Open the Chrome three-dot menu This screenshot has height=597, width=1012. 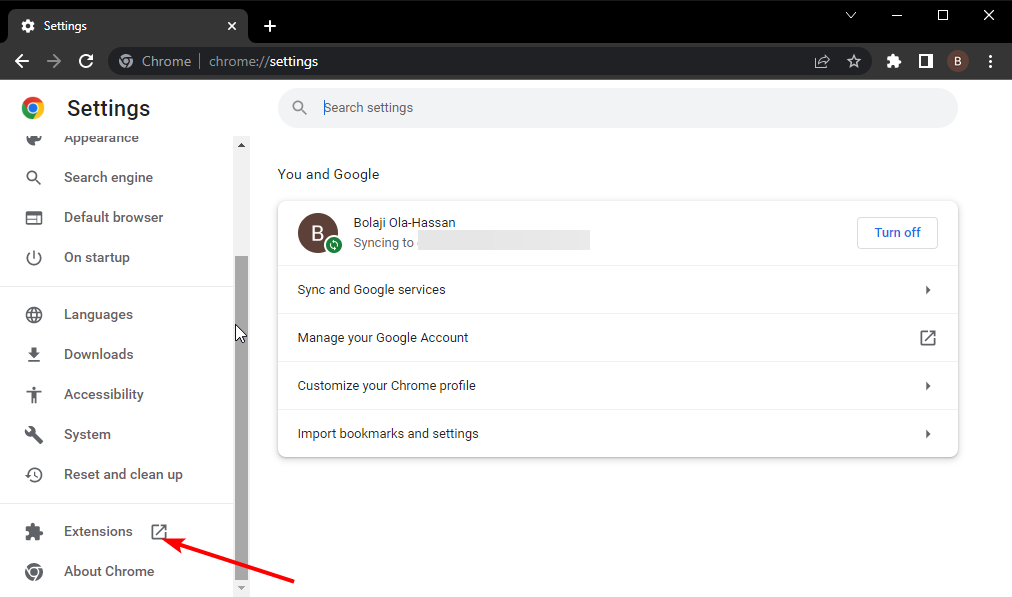(x=990, y=61)
